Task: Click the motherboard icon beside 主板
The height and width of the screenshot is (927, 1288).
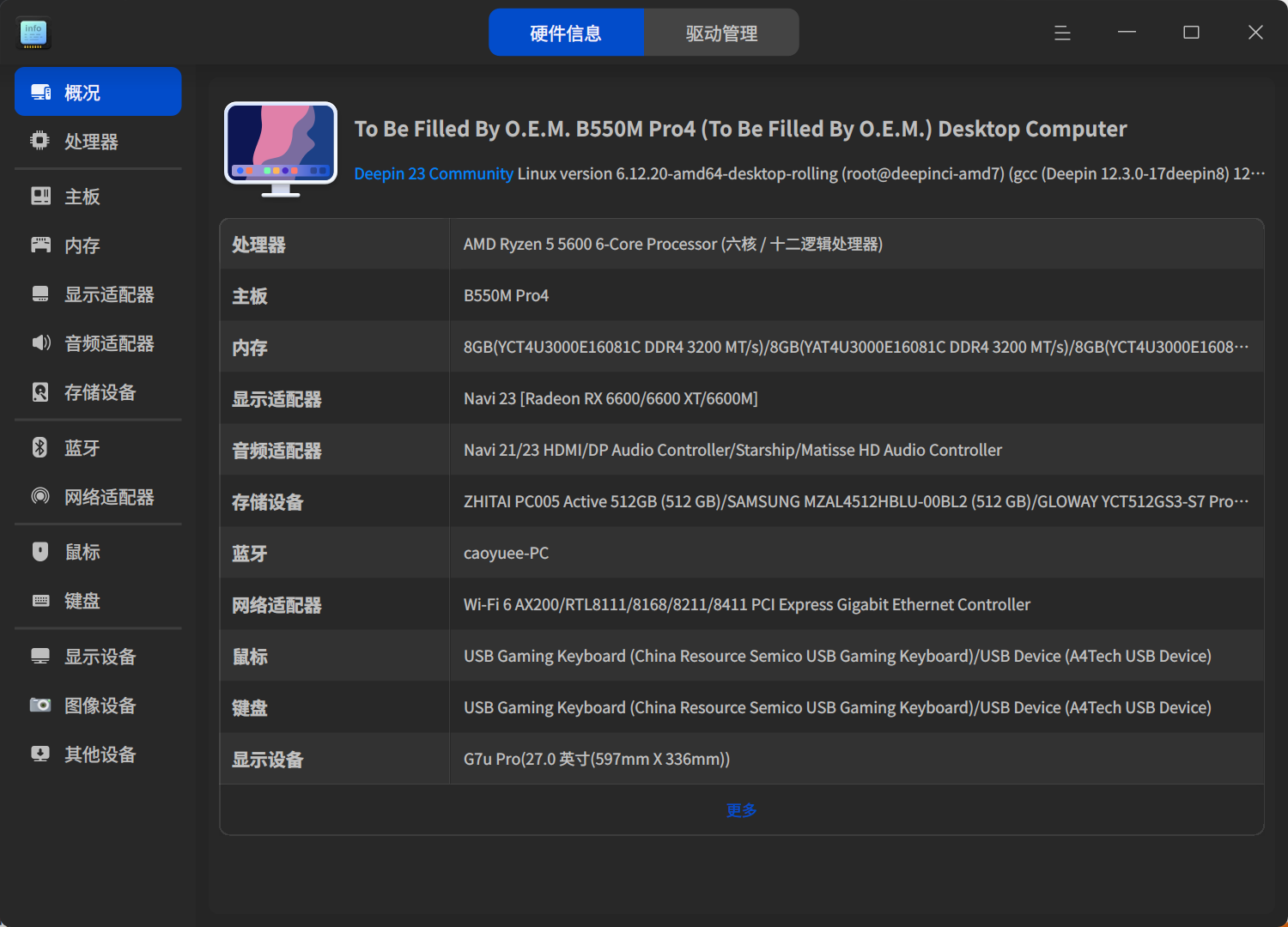Action: 40,196
